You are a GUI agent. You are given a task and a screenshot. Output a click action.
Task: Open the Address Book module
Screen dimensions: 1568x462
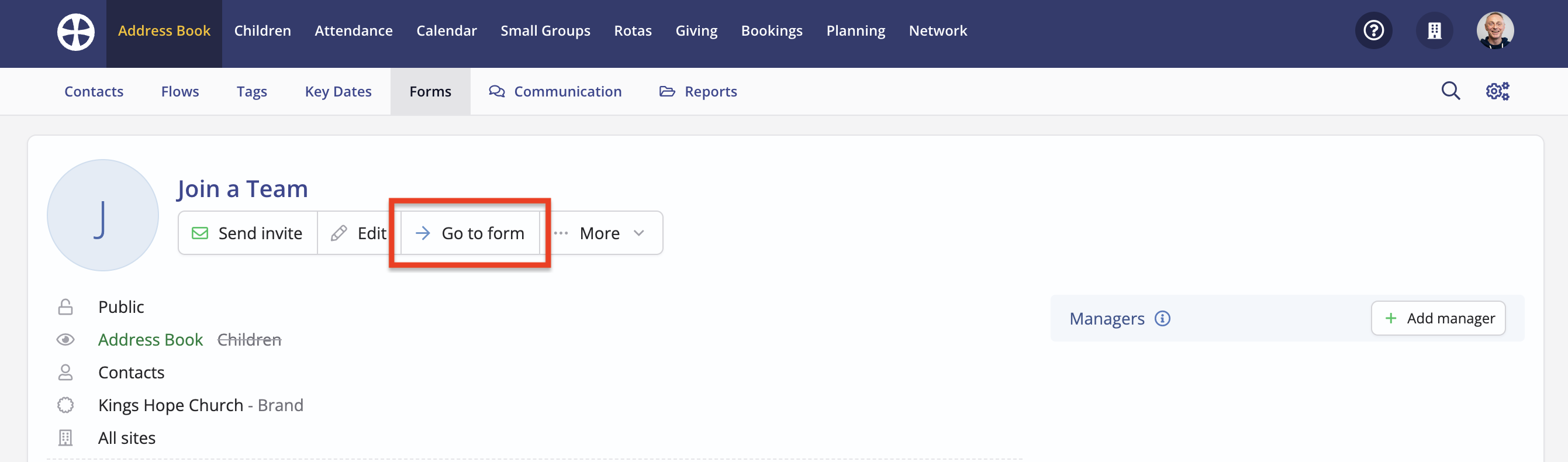coord(164,30)
